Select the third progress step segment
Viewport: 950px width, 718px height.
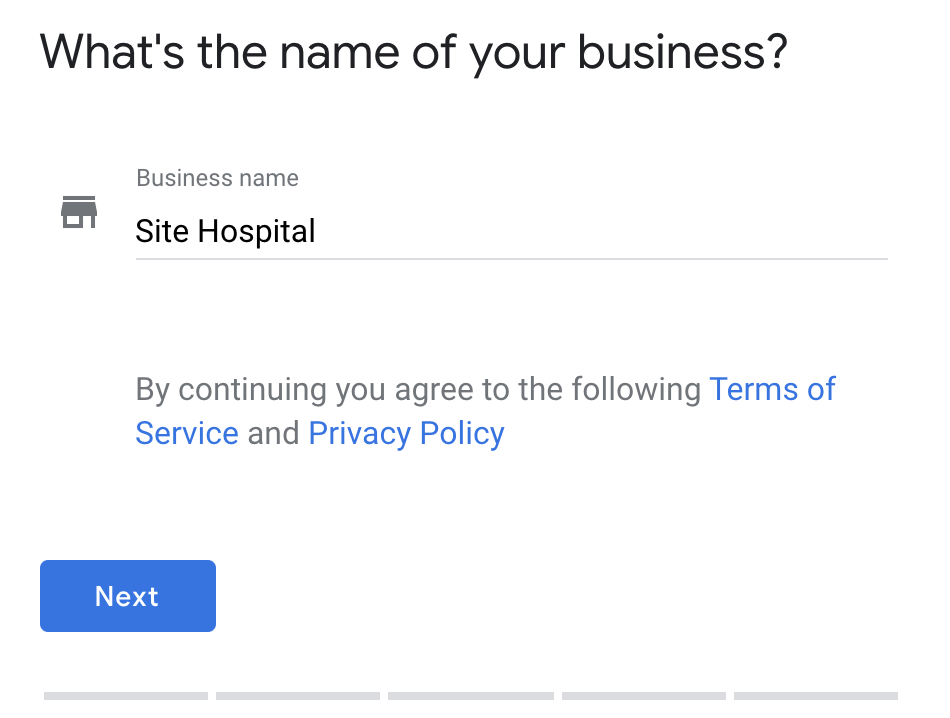click(470, 696)
